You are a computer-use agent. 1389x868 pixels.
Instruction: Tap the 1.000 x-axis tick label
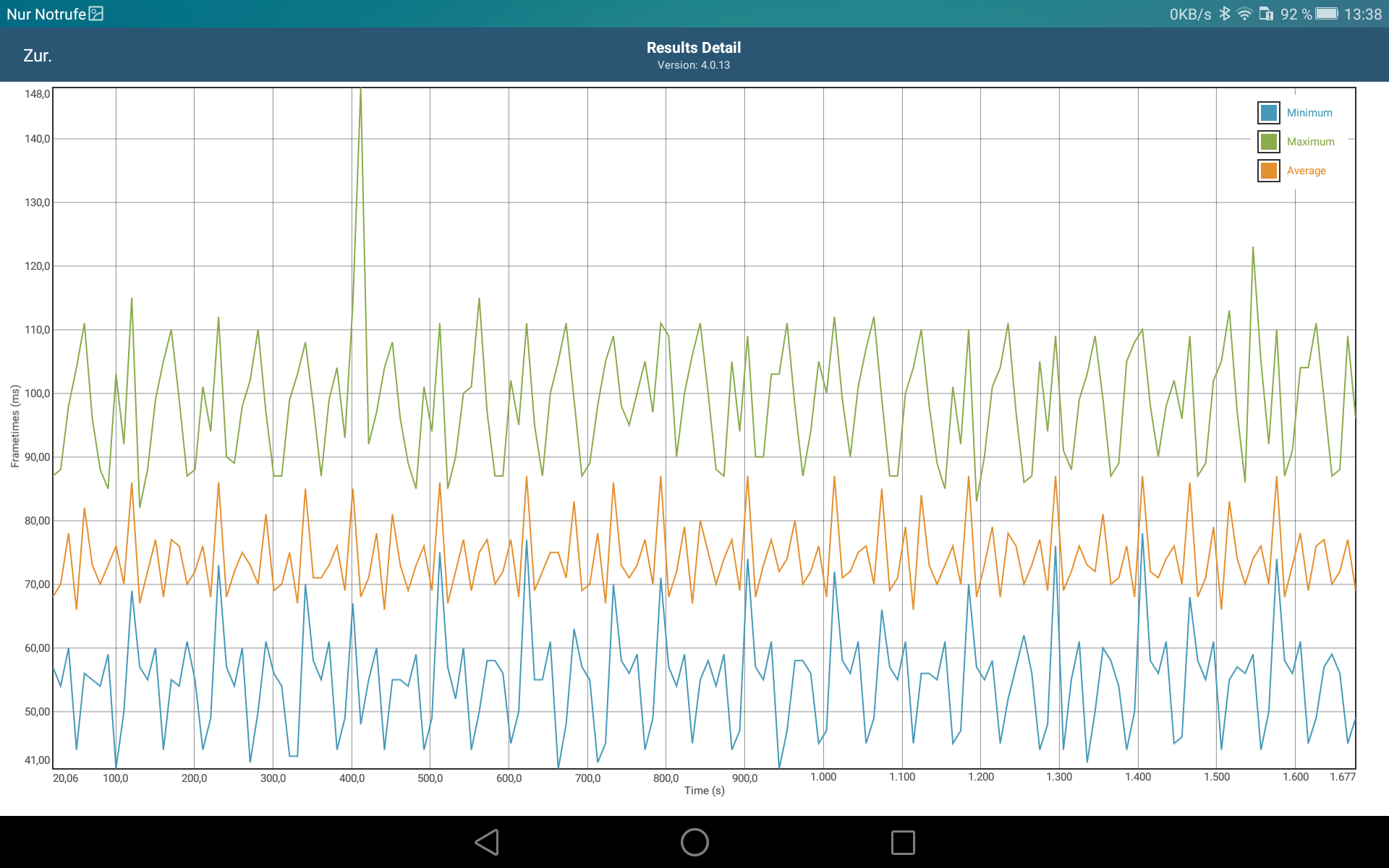click(823, 777)
